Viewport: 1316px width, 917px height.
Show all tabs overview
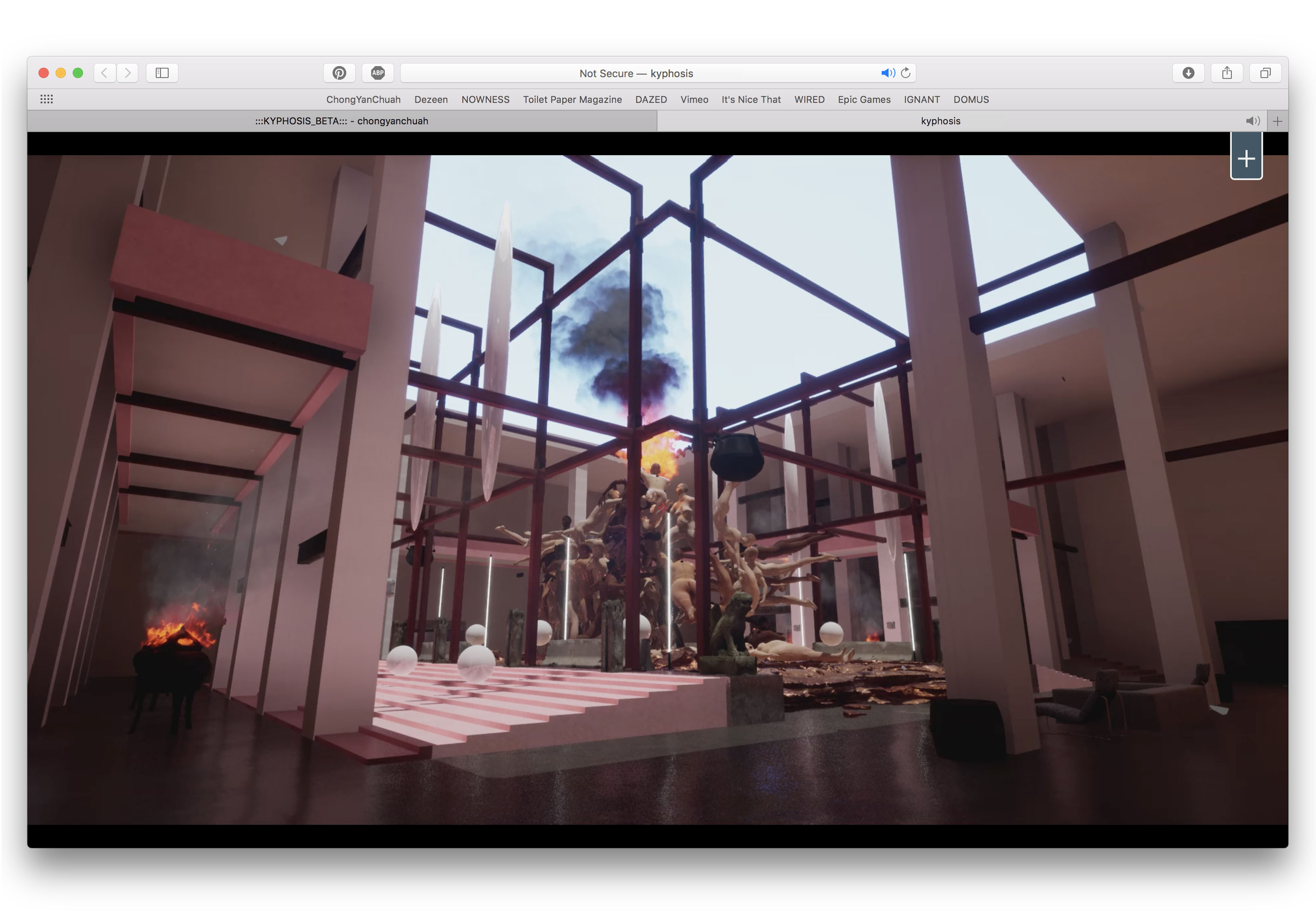(x=1265, y=73)
